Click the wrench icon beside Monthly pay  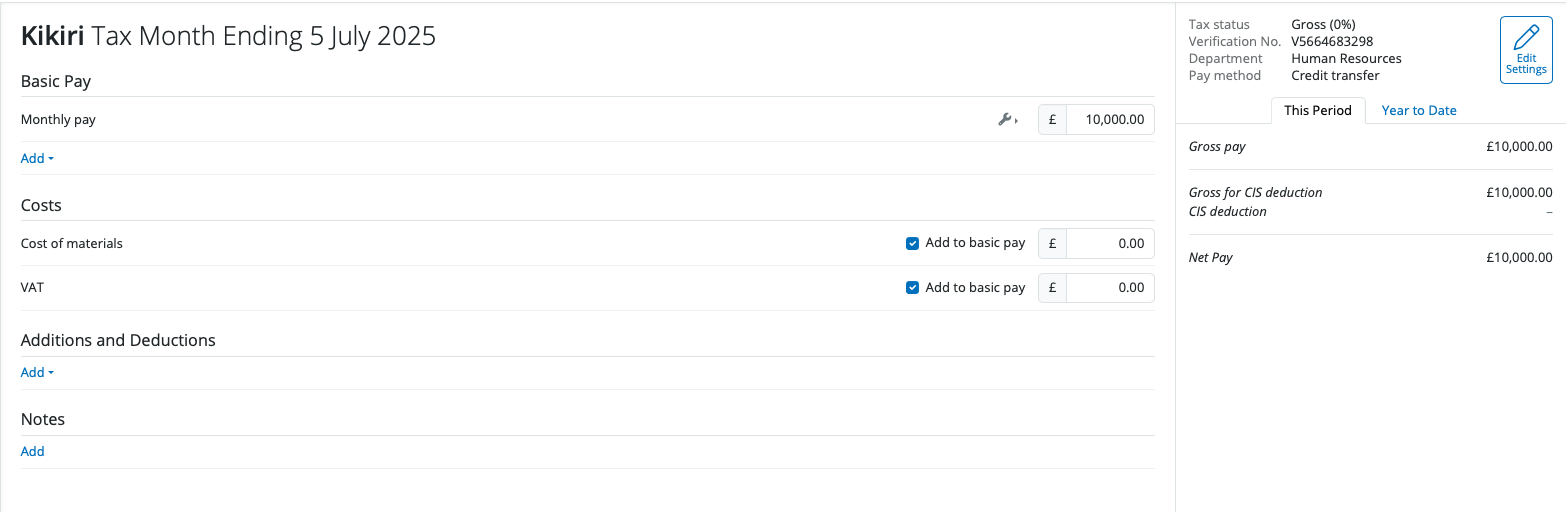[1006, 120]
